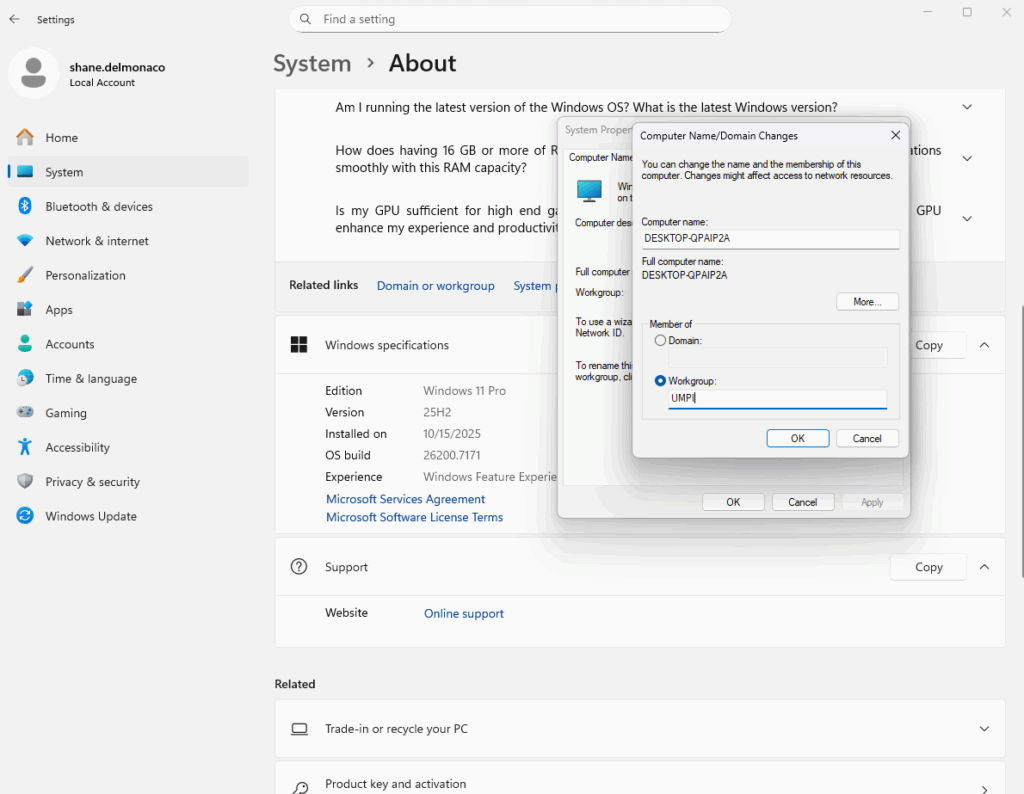
Task: Click the More... button
Action: [x=867, y=301]
